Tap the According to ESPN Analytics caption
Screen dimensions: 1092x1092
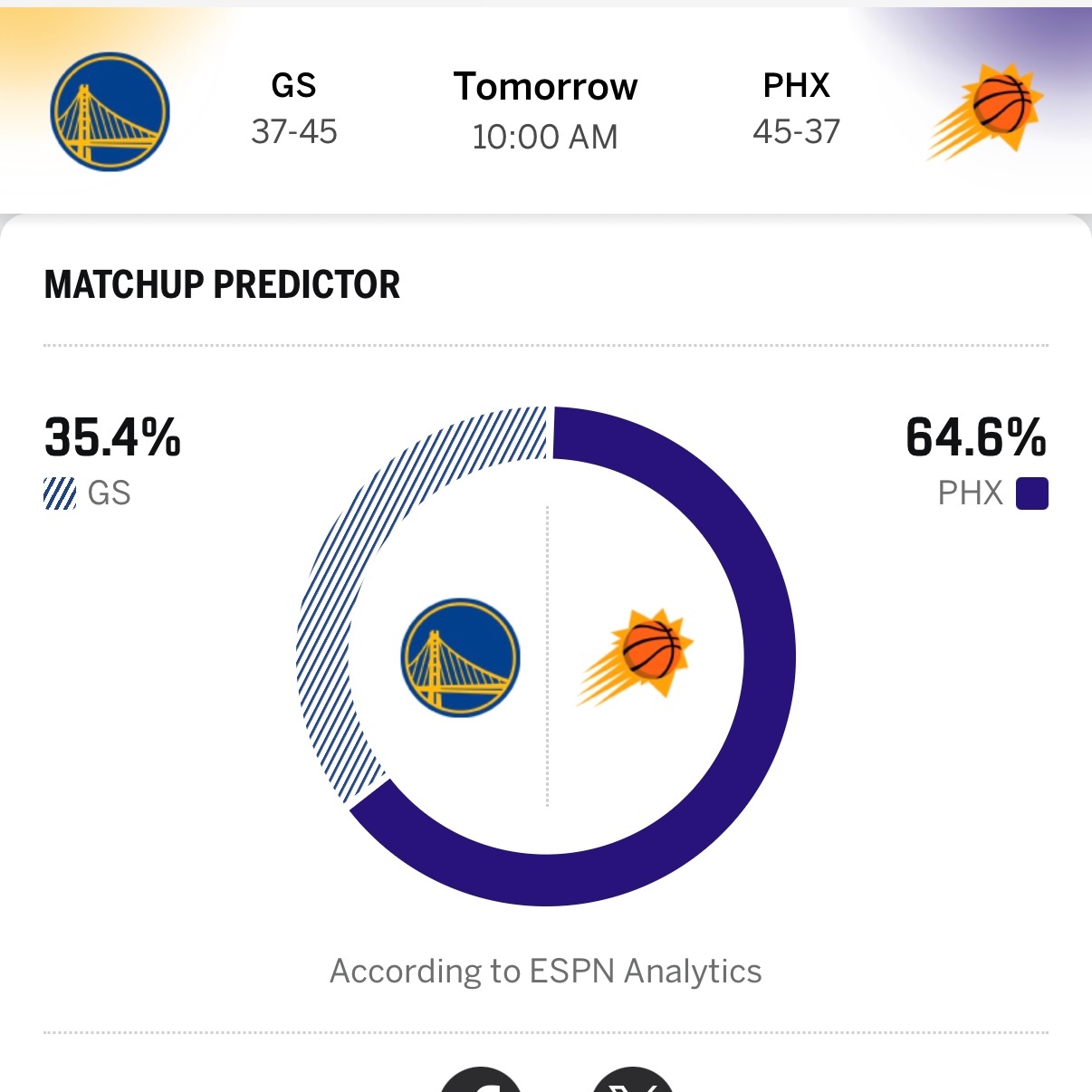tap(545, 971)
